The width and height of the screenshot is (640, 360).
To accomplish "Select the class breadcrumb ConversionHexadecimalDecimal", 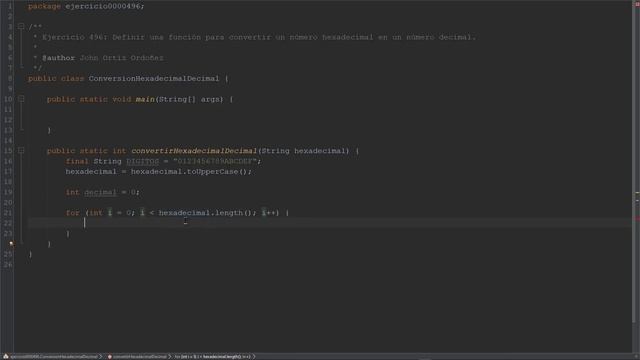I will coord(54,356).
